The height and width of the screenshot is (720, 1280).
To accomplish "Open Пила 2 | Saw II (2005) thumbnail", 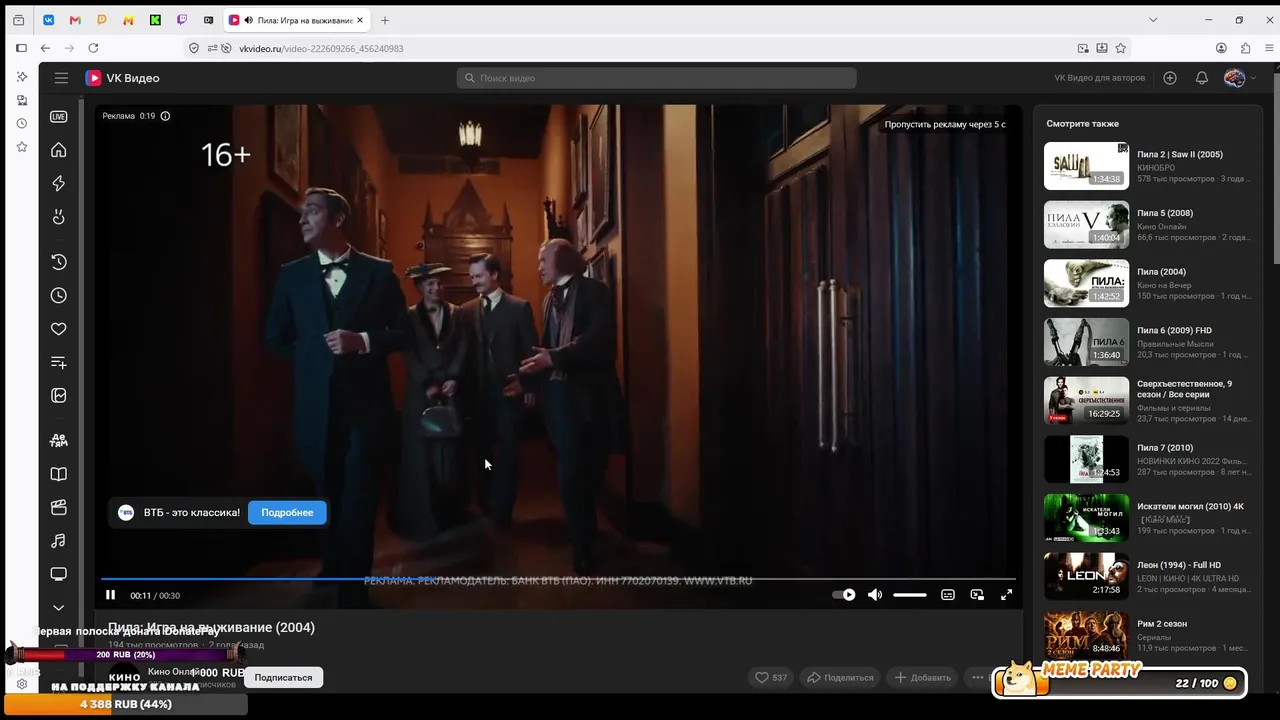I will click(1086, 166).
